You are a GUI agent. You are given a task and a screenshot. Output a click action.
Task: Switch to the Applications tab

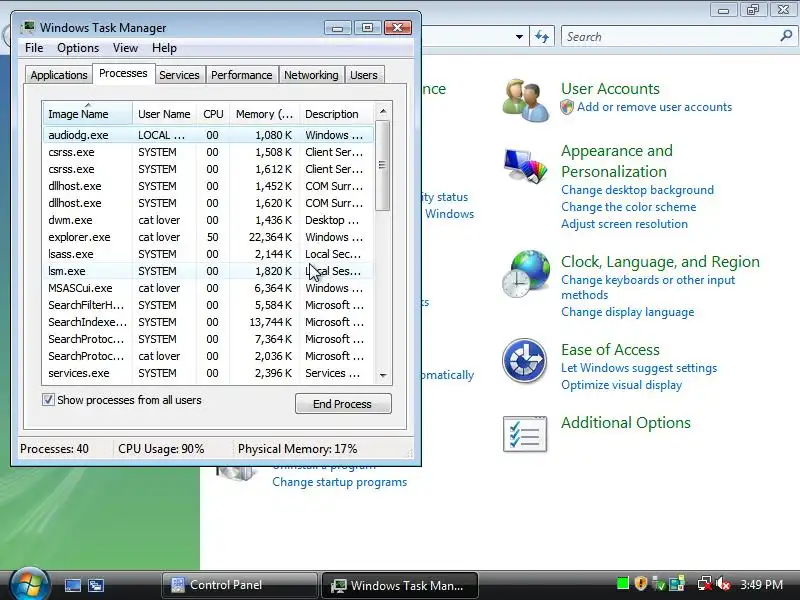tap(59, 75)
